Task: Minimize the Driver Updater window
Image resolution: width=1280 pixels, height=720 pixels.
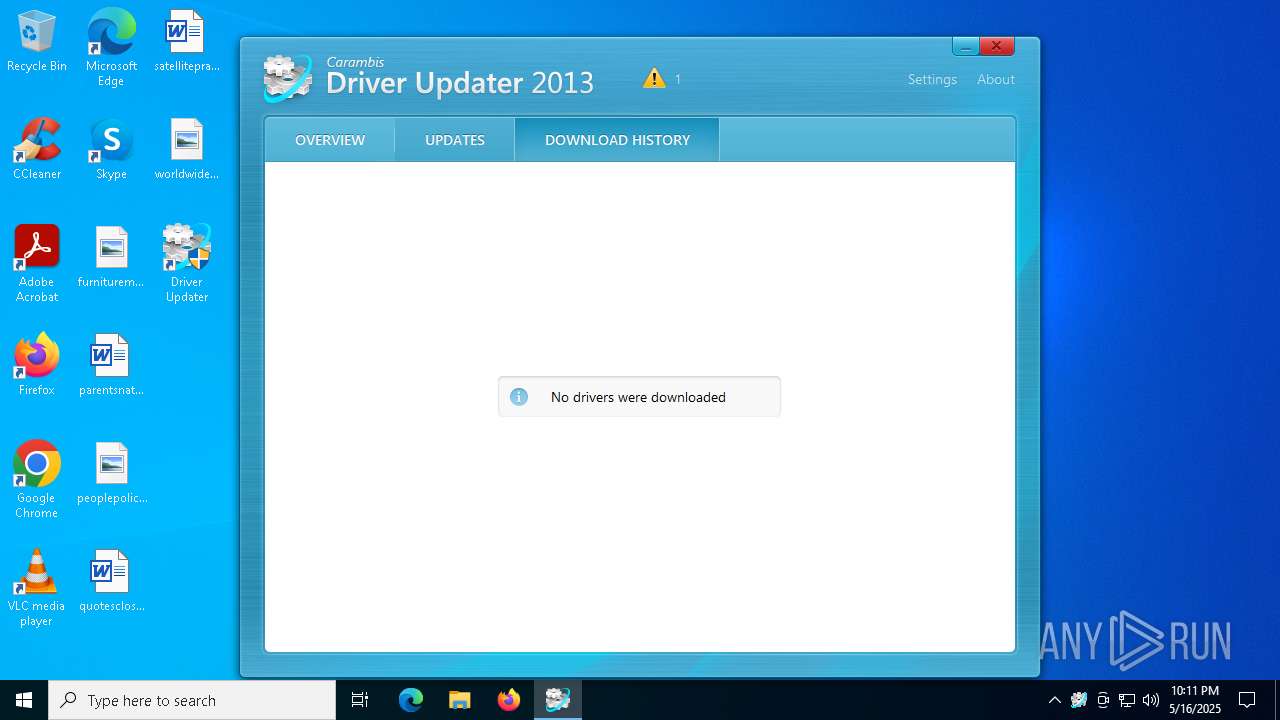Action: click(x=965, y=46)
